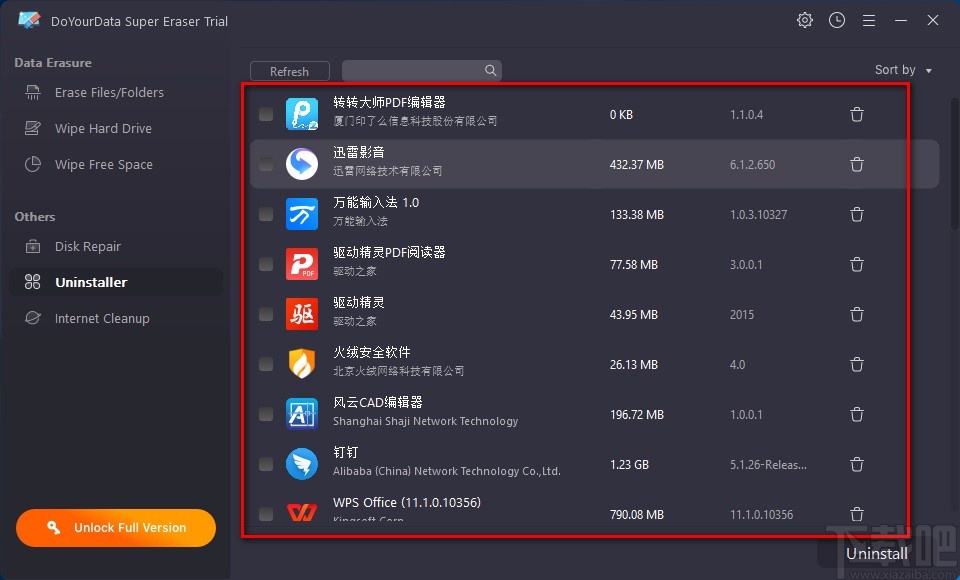Click the trash icon beside WPS Office

857,514
